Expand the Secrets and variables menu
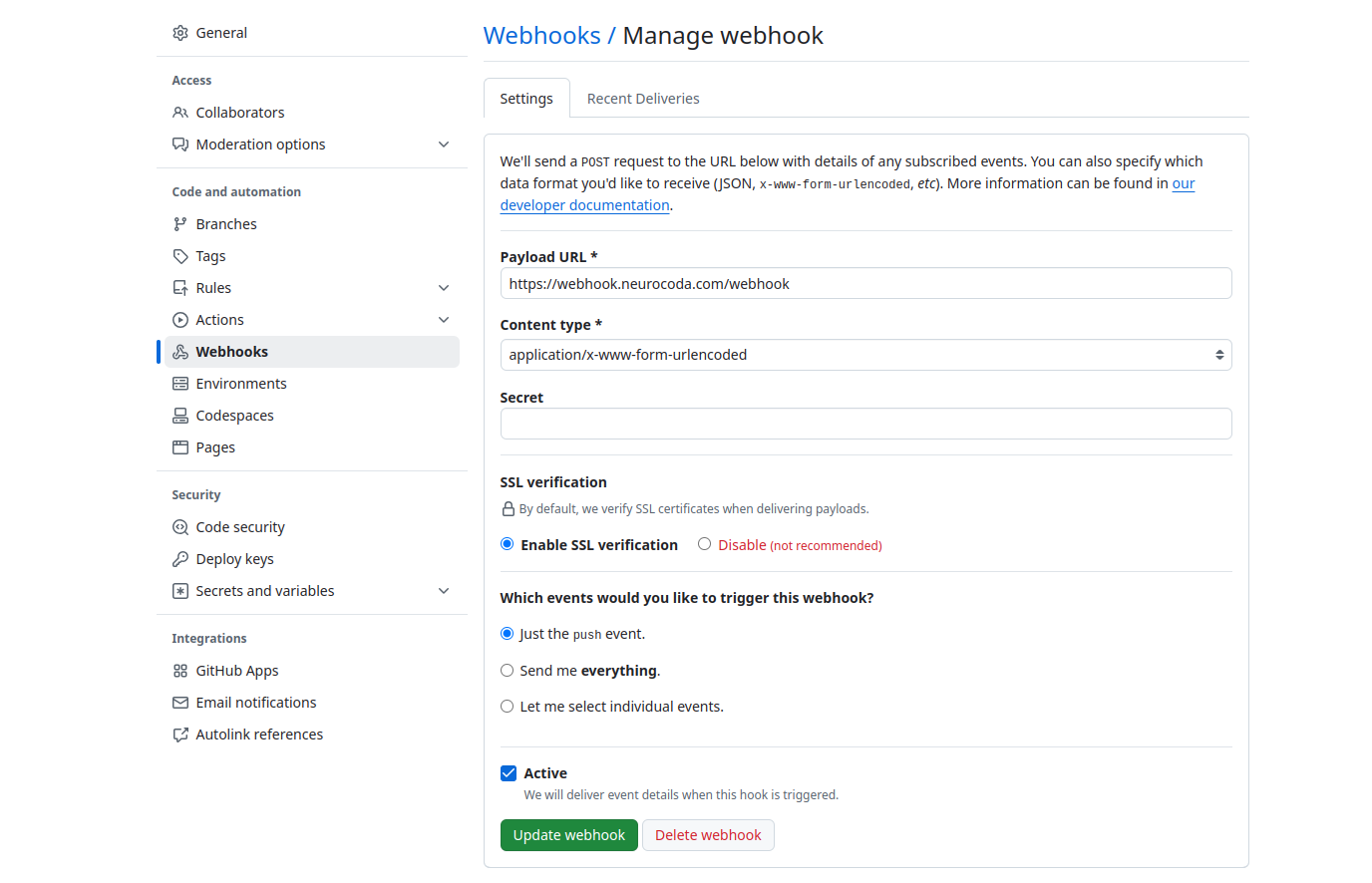 coord(444,591)
